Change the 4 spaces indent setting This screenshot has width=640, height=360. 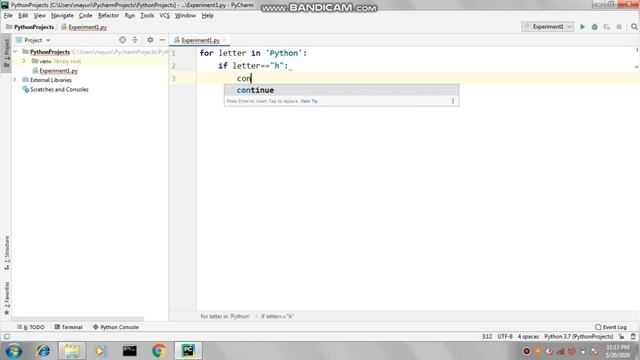(528, 337)
